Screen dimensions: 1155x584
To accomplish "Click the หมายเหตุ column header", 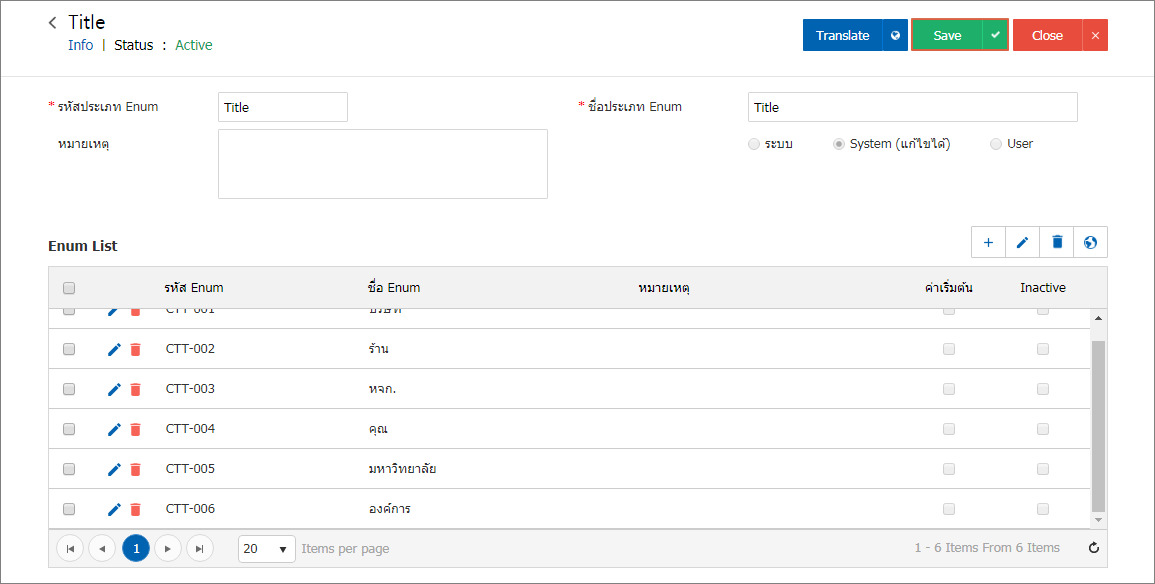I will pyautogui.click(x=664, y=288).
